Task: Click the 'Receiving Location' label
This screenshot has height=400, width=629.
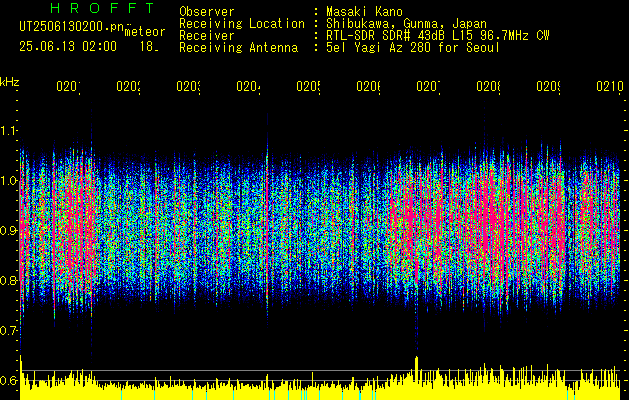Action: 242,24
